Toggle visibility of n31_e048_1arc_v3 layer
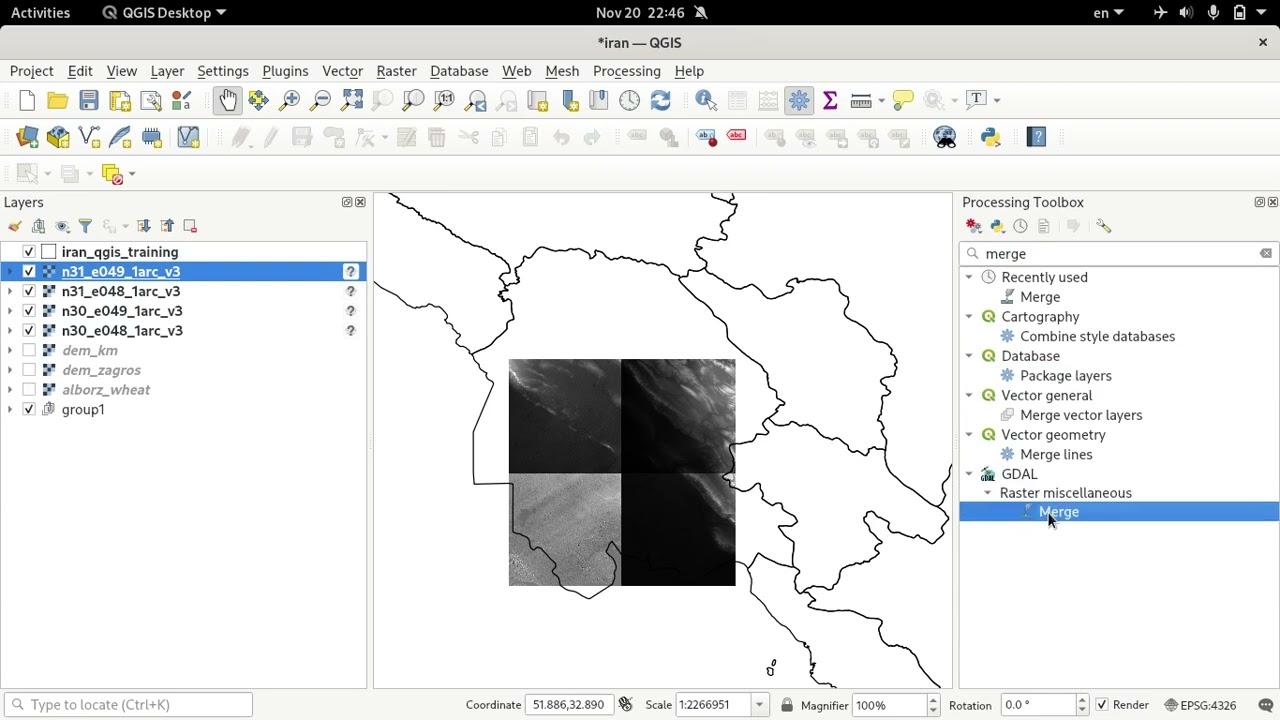The width and height of the screenshot is (1280, 720). click(29, 291)
